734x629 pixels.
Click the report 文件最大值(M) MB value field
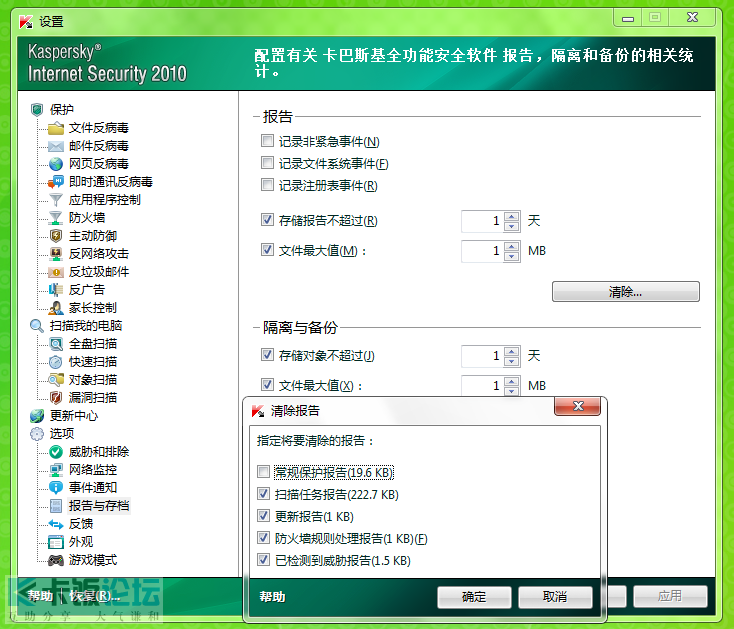(x=483, y=251)
